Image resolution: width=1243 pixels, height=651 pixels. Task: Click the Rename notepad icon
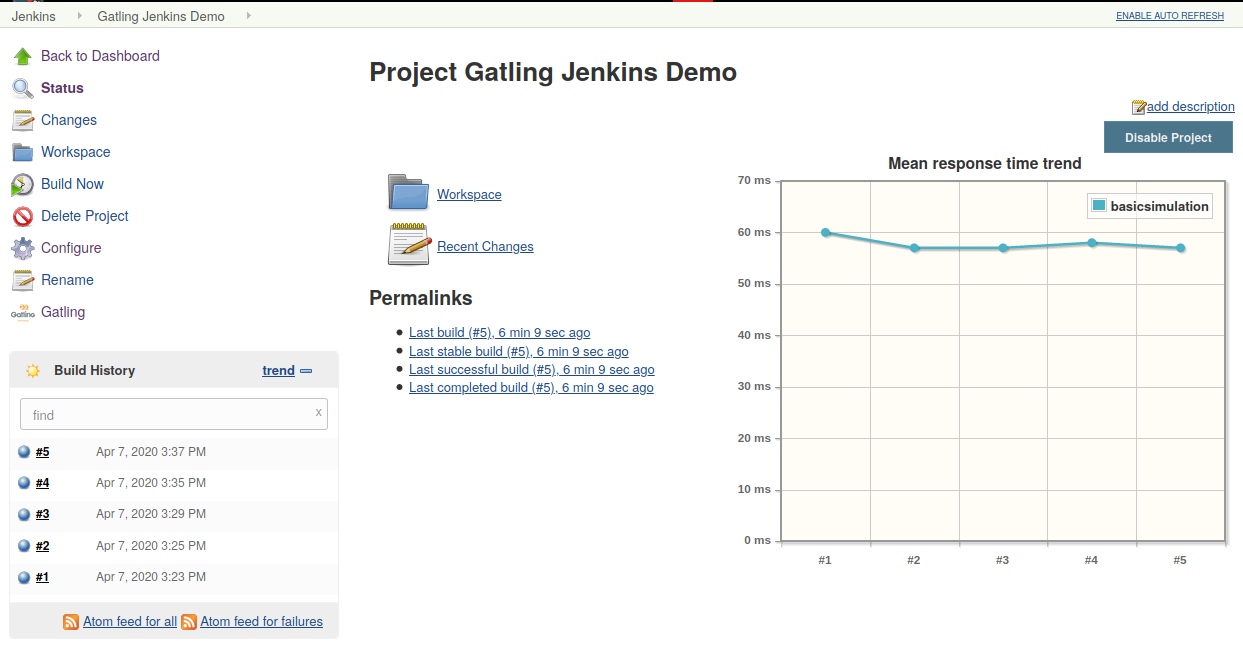[23, 280]
